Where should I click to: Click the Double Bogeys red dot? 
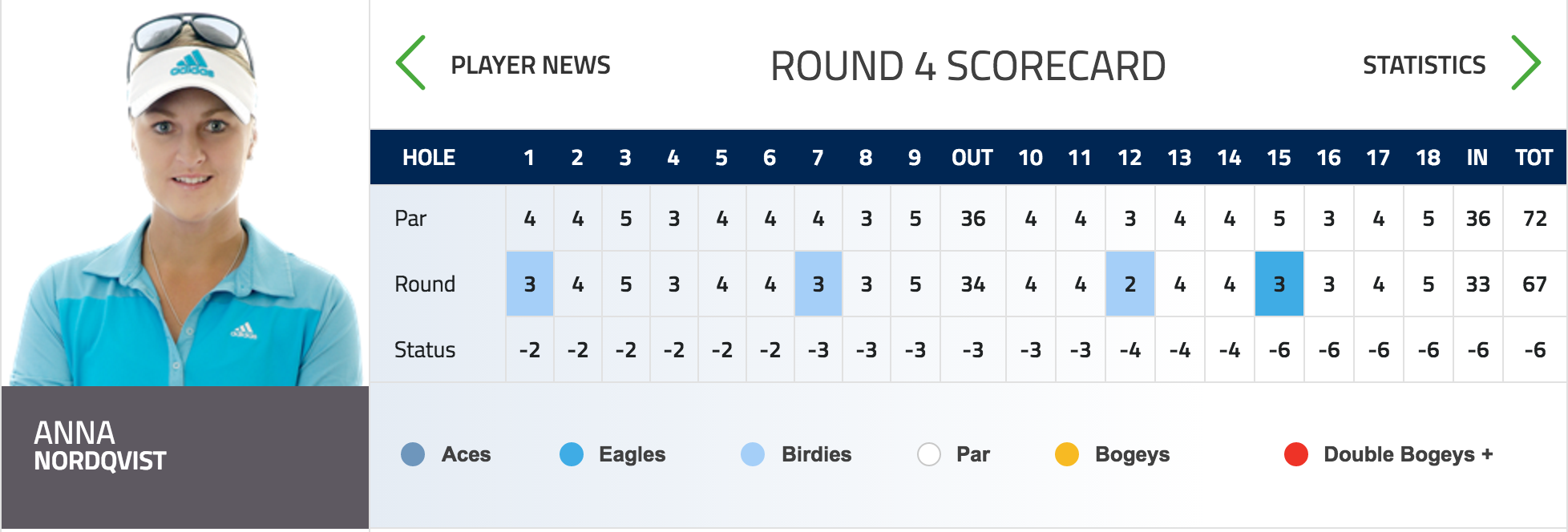pos(1296,454)
